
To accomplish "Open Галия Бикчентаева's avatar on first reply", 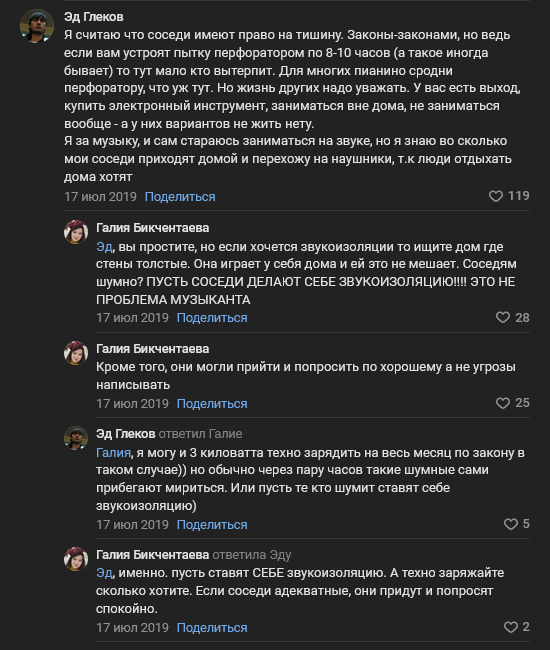I will [76, 232].
